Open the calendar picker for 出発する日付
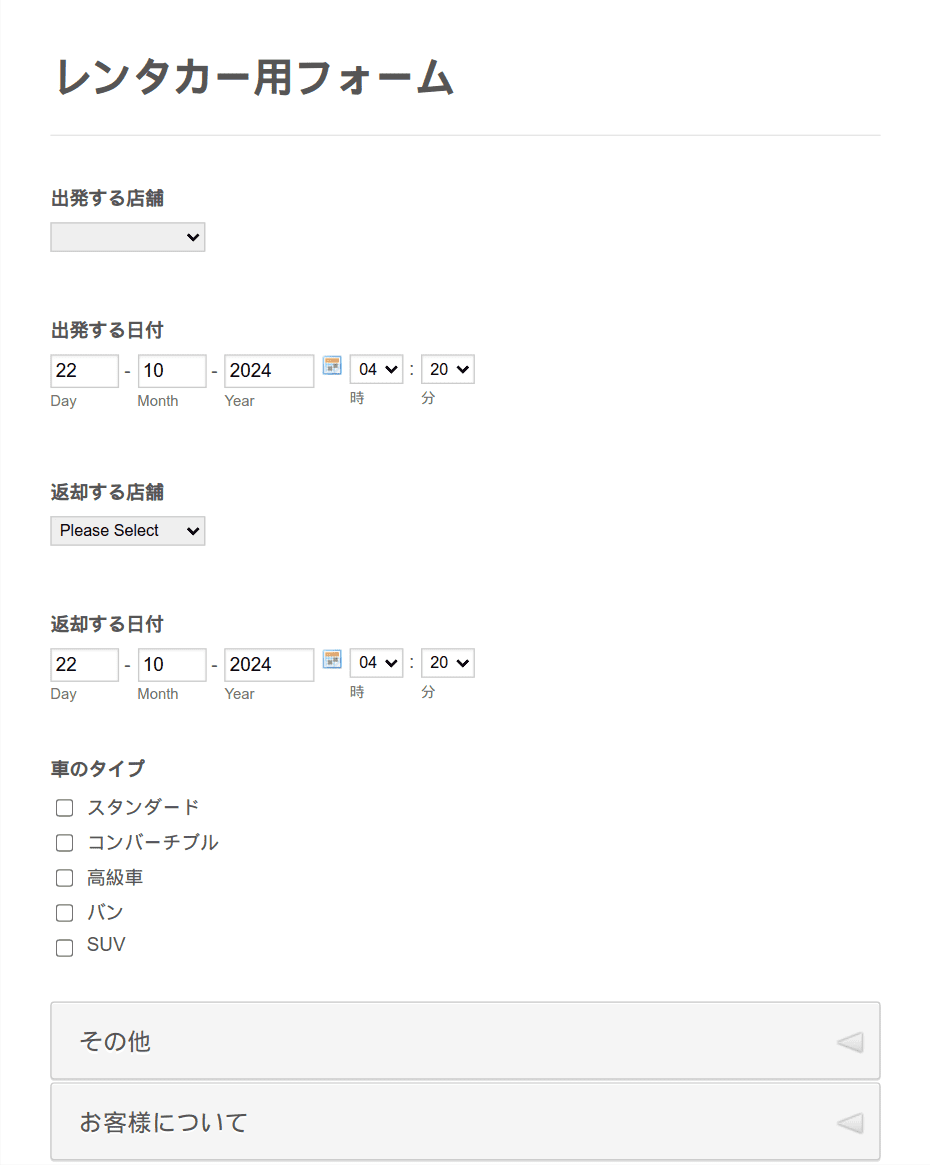Screen dimensions: 930x1165 pos(332,366)
